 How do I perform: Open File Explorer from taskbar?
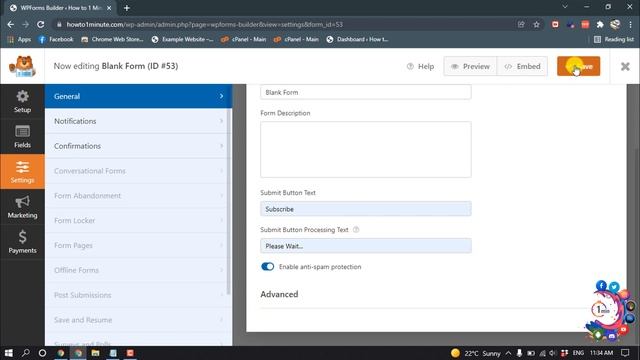(96, 353)
